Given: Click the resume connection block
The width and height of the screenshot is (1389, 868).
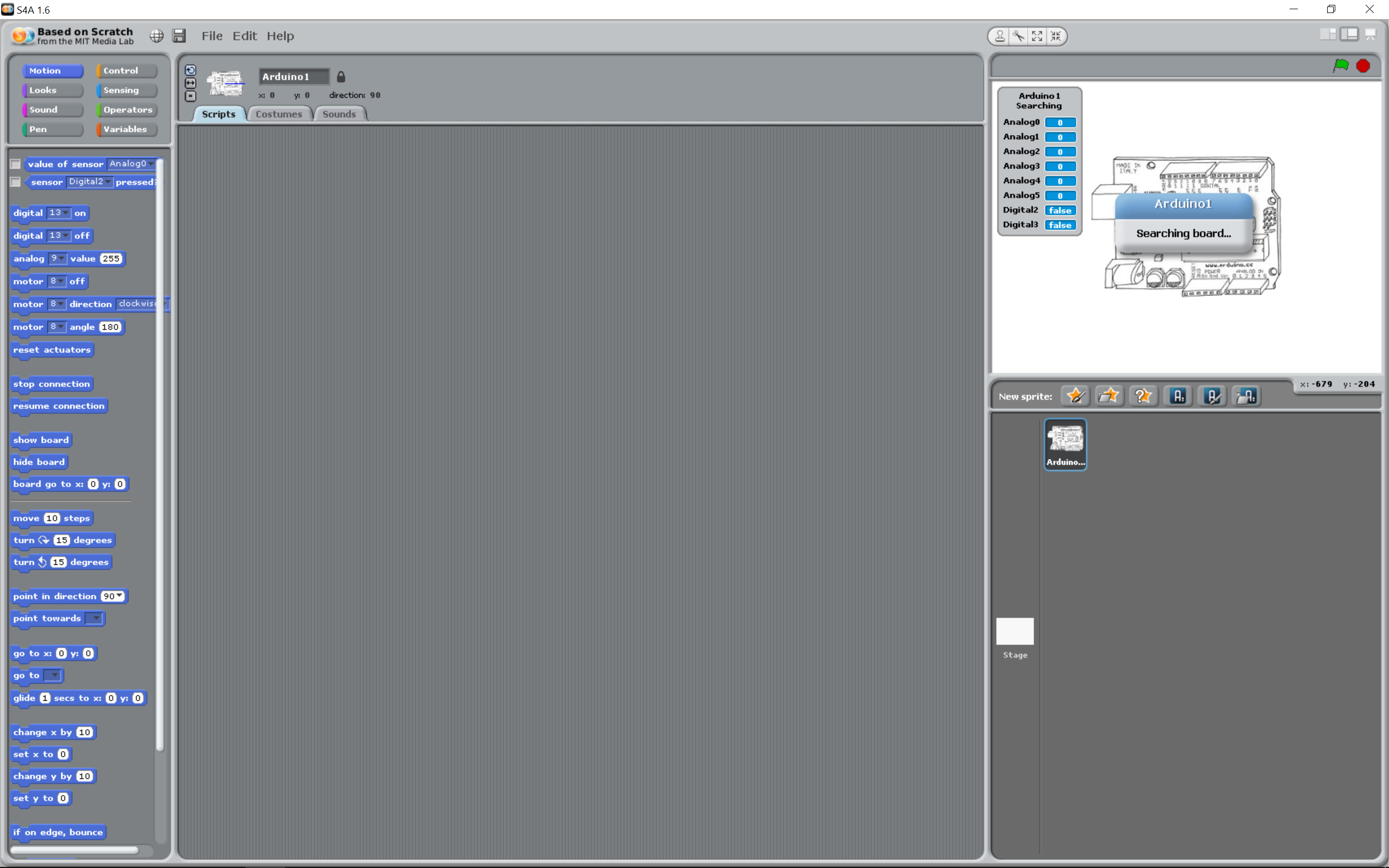Looking at the screenshot, I should (59, 406).
